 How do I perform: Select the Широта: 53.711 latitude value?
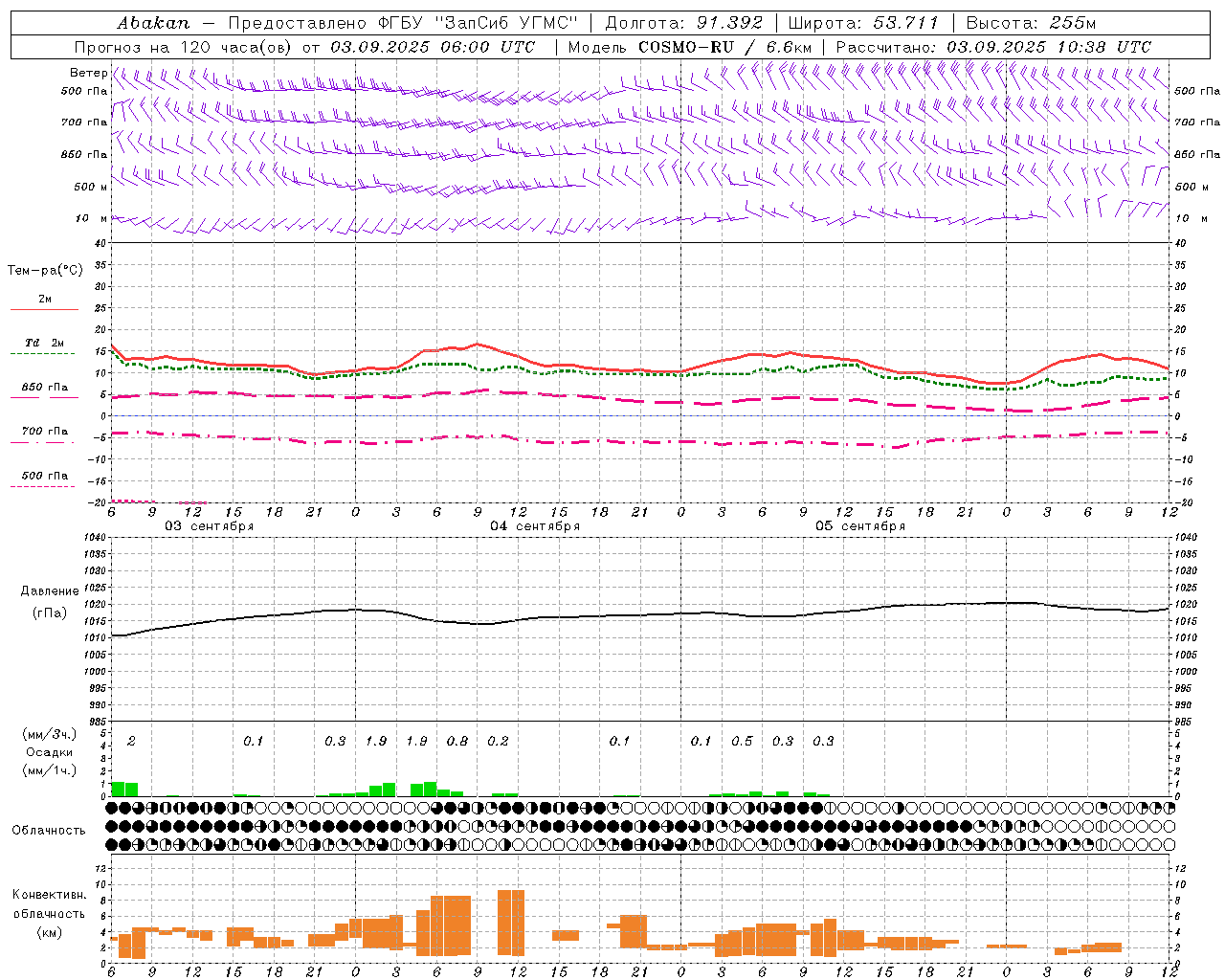point(863,23)
